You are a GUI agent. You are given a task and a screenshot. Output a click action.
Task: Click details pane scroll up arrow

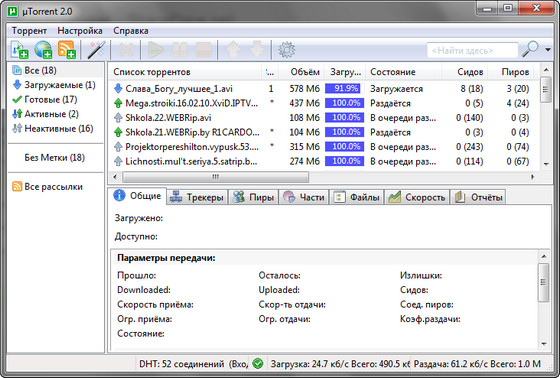tap(544, 256)
